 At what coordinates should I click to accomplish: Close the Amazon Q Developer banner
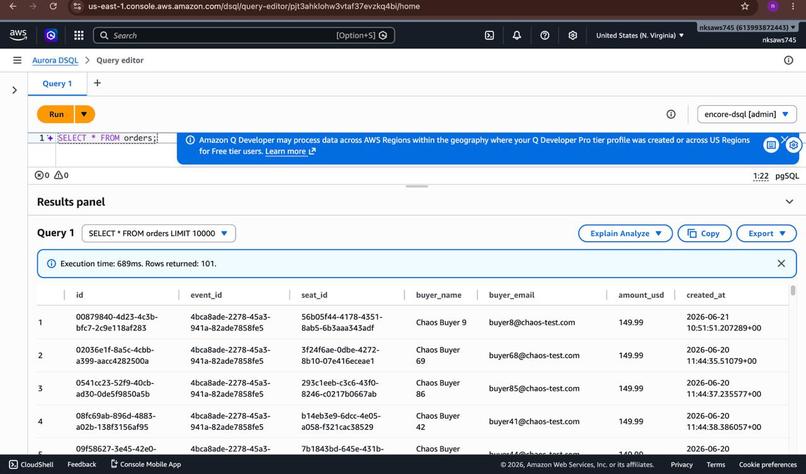pyautogui.click(x=784, y=139)
